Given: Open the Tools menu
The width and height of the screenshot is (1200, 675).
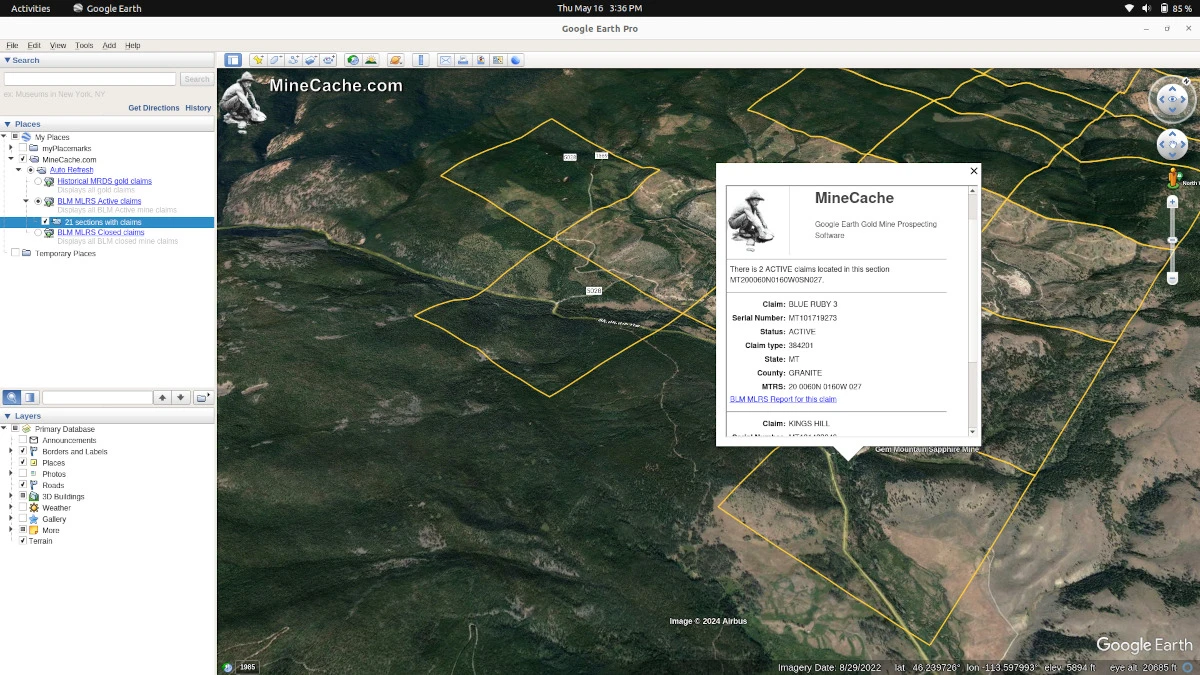Looking at the screenshot, I should point(82,45).
